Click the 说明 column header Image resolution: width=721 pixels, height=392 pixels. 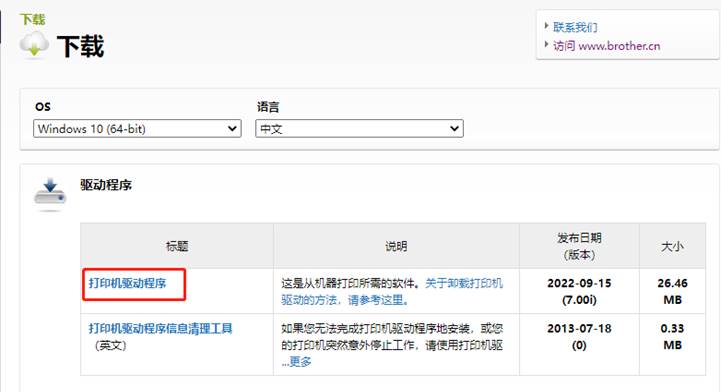pyautogui.click(x=396, y=246)
